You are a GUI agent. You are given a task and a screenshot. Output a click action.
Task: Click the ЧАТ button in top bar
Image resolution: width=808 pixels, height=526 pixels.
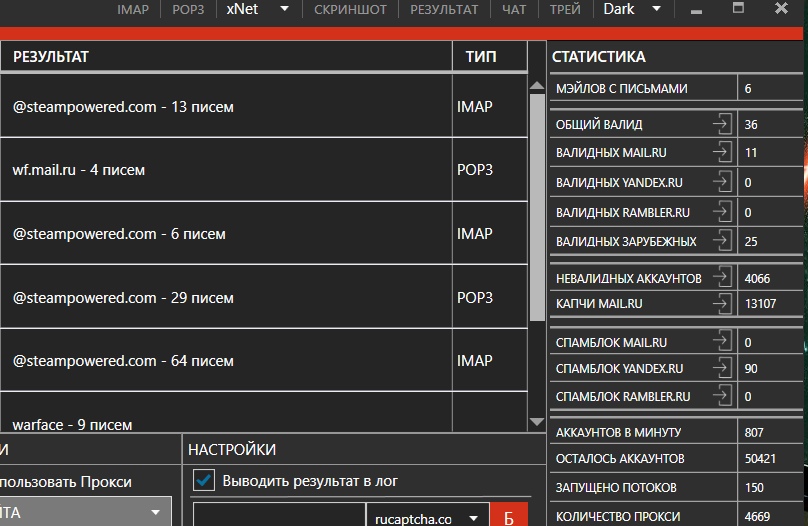[x=513, y=10]
